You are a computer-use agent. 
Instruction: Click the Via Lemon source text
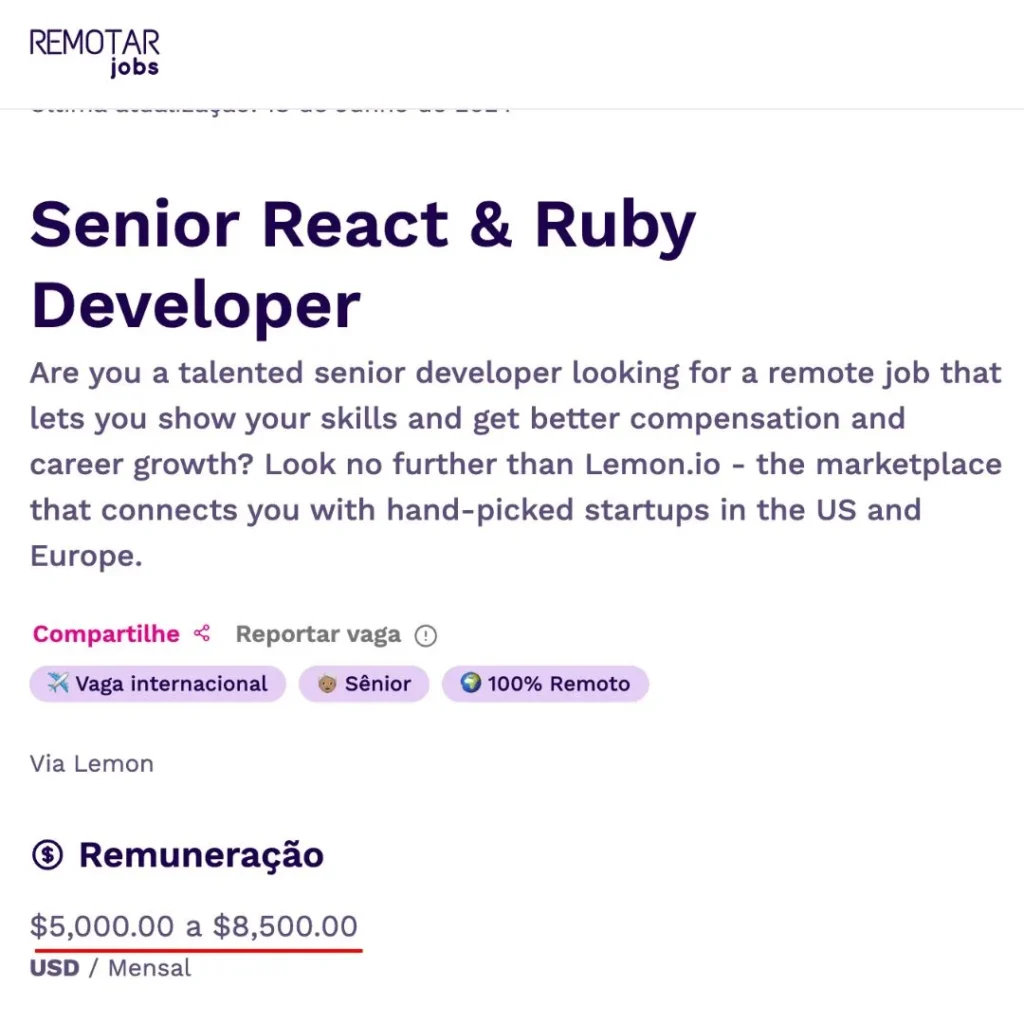coord(92,763)
